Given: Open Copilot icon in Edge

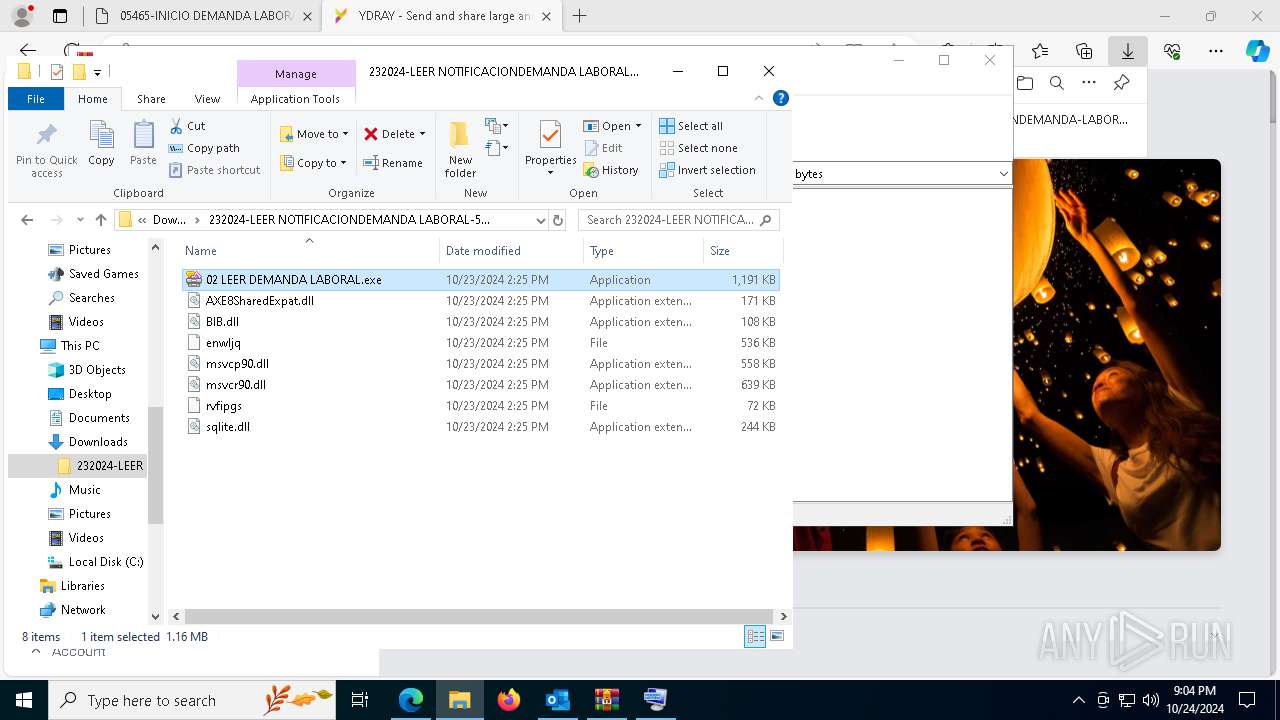Looking at the screenshot, I should pyautogui.click(x=1257, y=51).
